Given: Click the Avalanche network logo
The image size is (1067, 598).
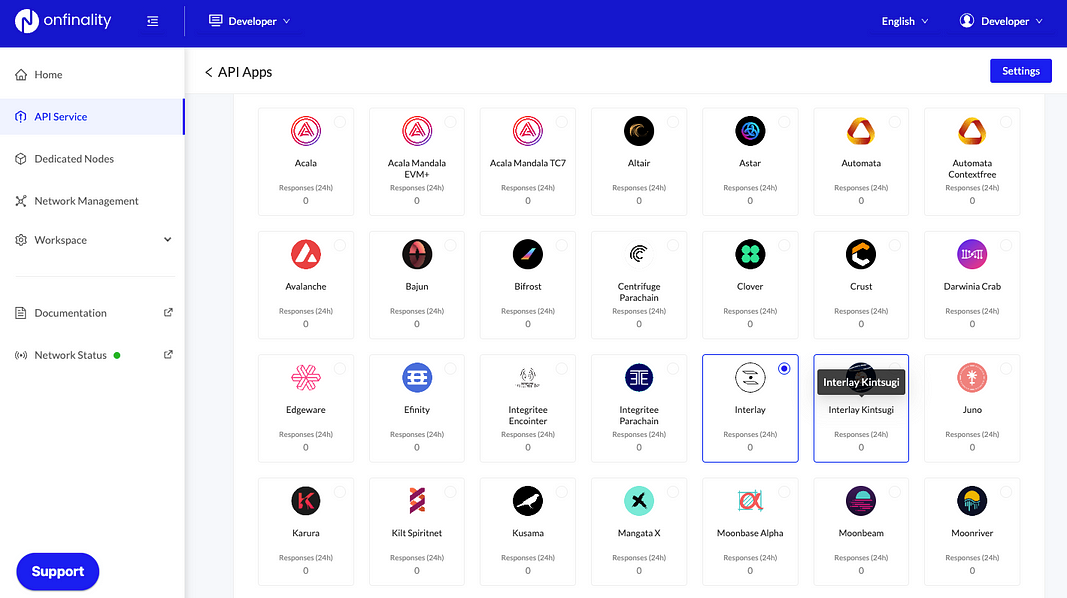Looking at the screenshot, I should click(306, 254).
